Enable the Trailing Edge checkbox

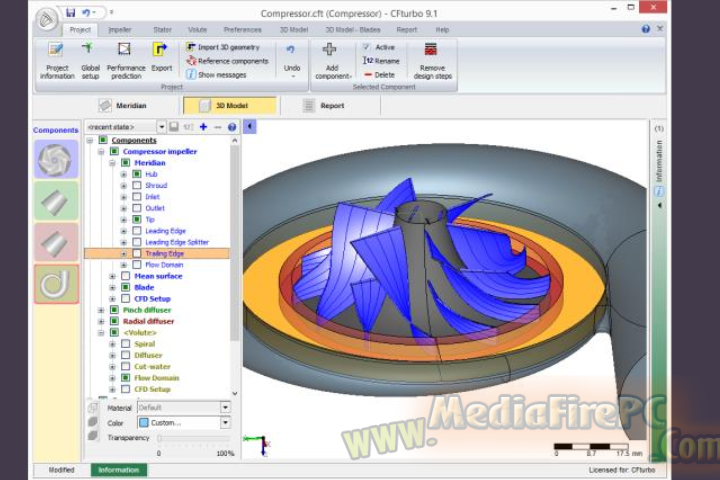137,253
